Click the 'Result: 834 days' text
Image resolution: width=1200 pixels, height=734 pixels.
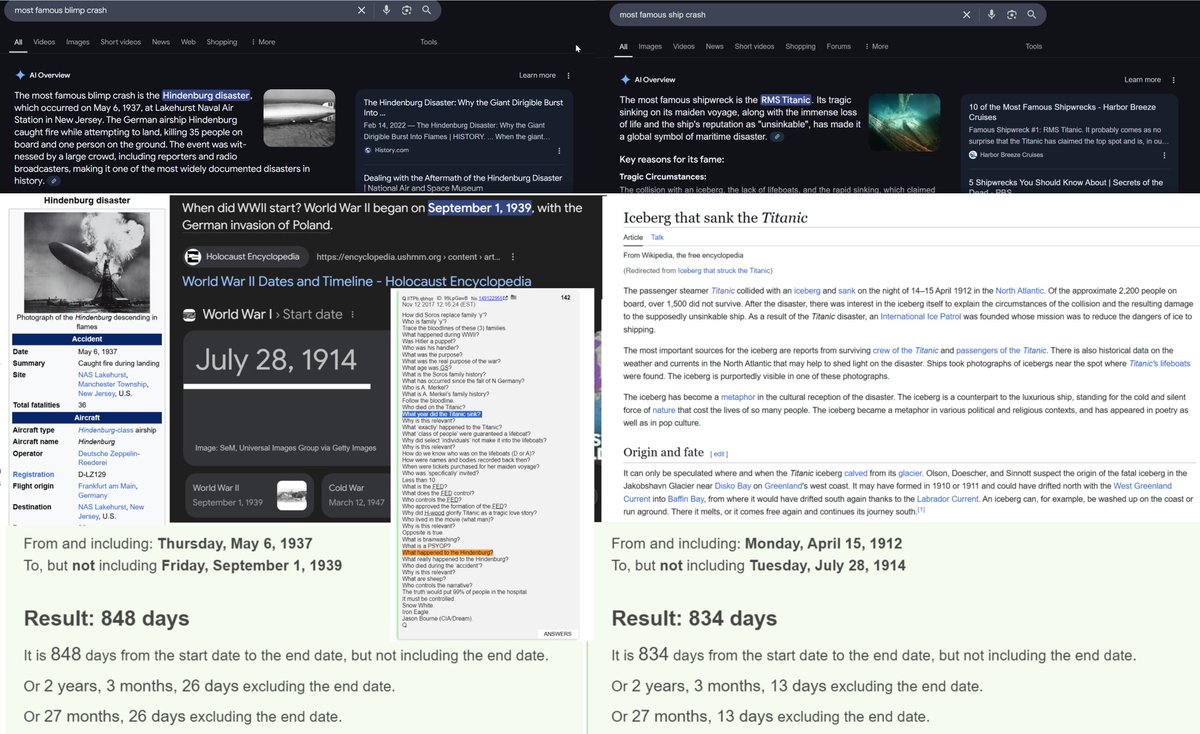coord(694,618)
